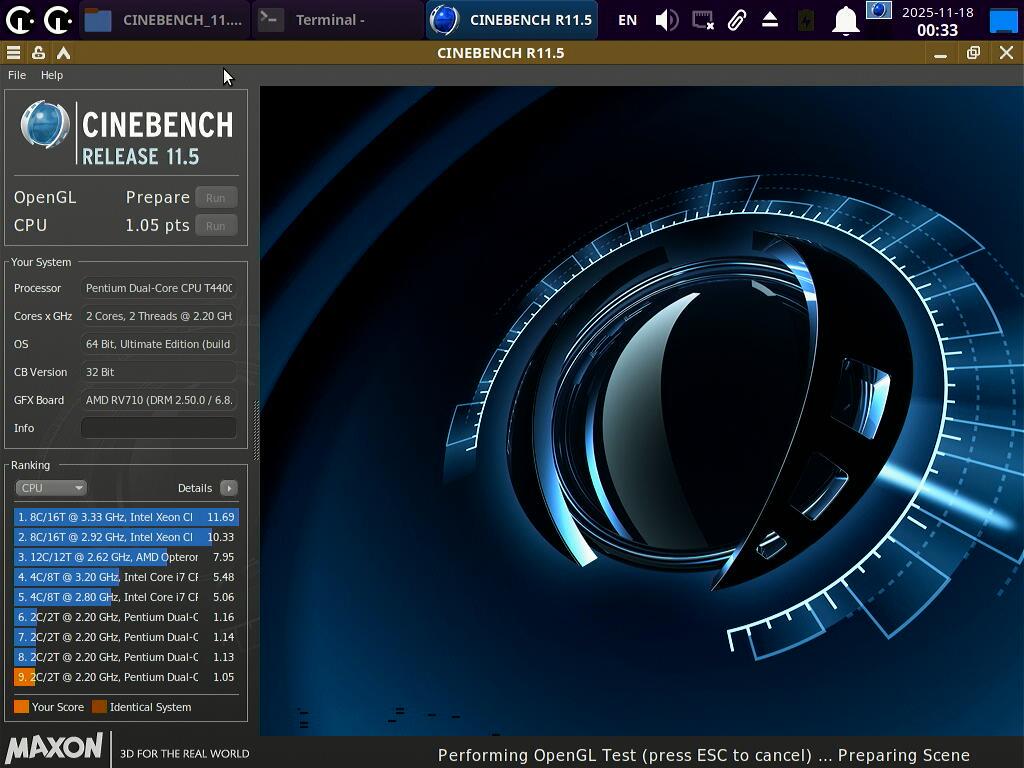The height and width of the screenshot is (768, 1024).
Task: Click the eject media tray icon
Action: (x=770, y=20)
